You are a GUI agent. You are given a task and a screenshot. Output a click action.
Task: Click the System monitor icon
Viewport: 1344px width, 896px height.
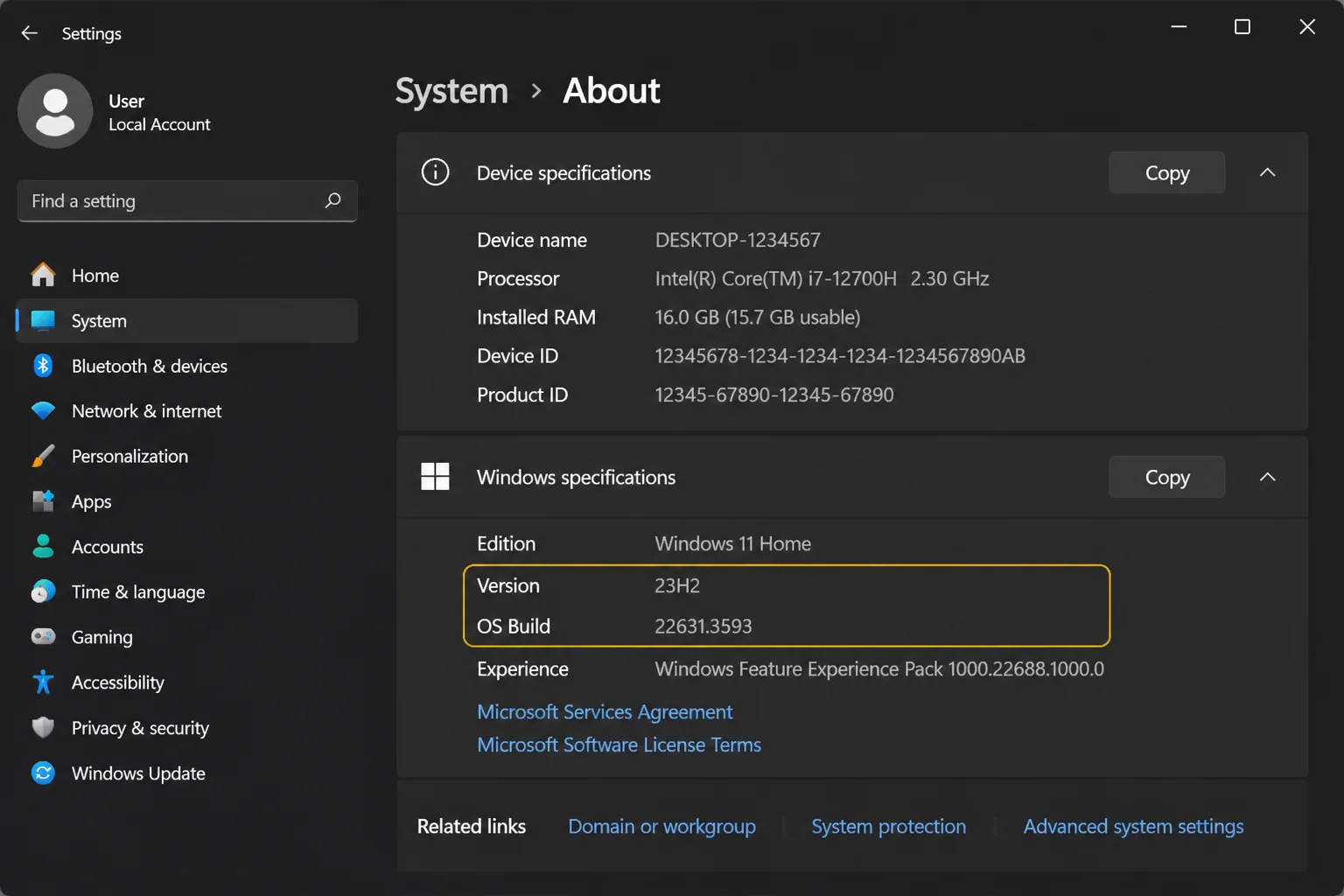click(x=43, y=320)
